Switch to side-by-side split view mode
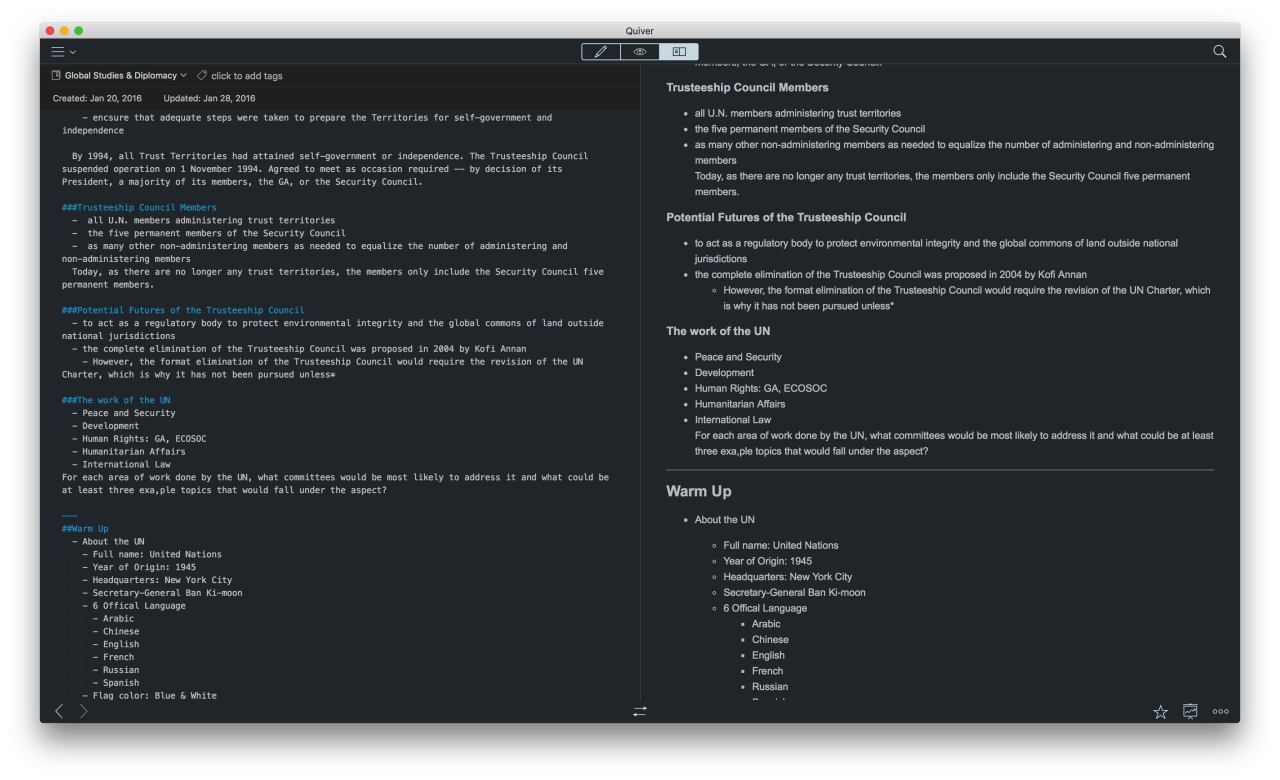 click(x=679, y=51)
